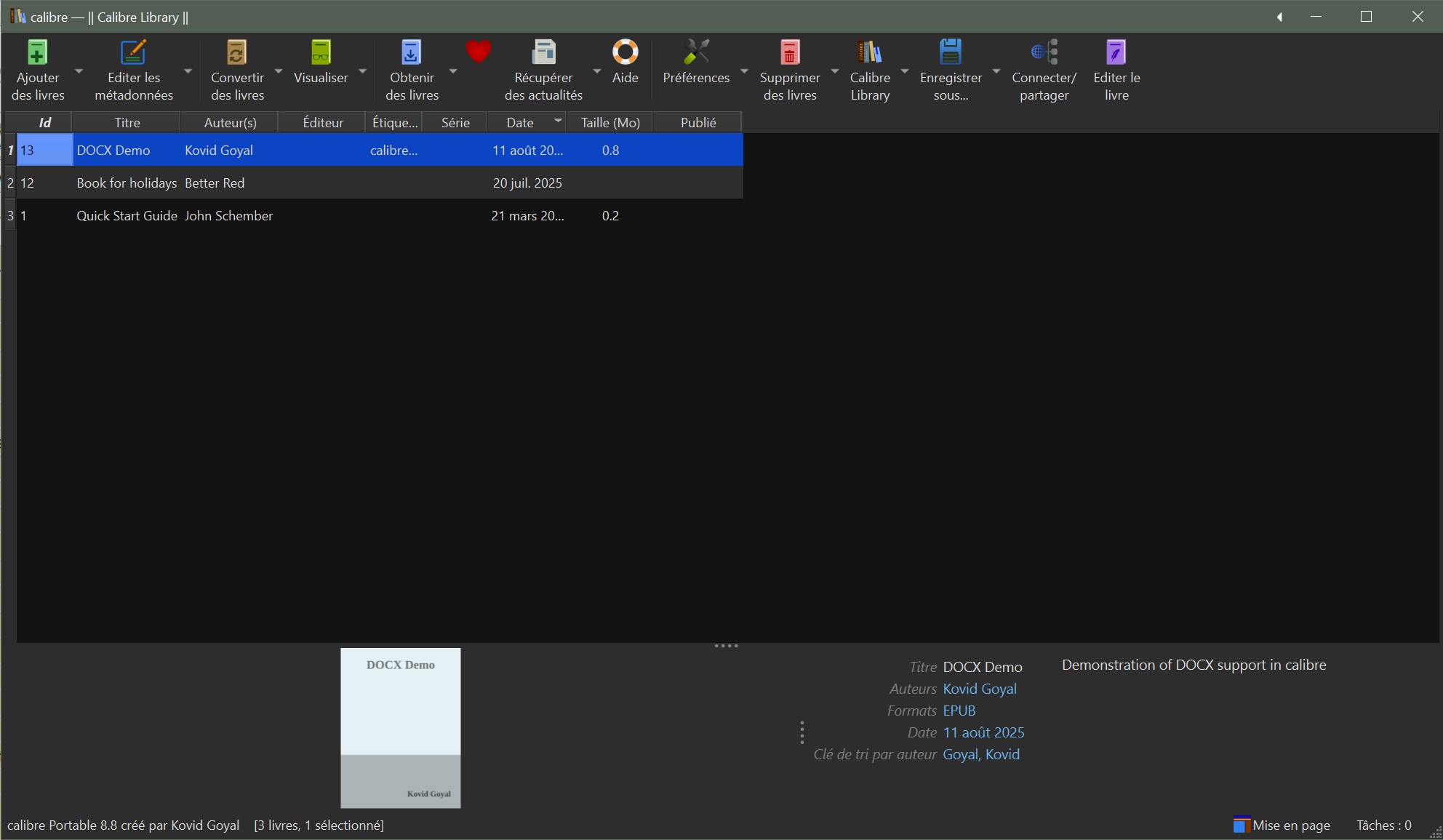Image resolution: width=1443 pixels, height=840 pixels.
Task: Select the Book for holidays row
Action: coord(127,183)
